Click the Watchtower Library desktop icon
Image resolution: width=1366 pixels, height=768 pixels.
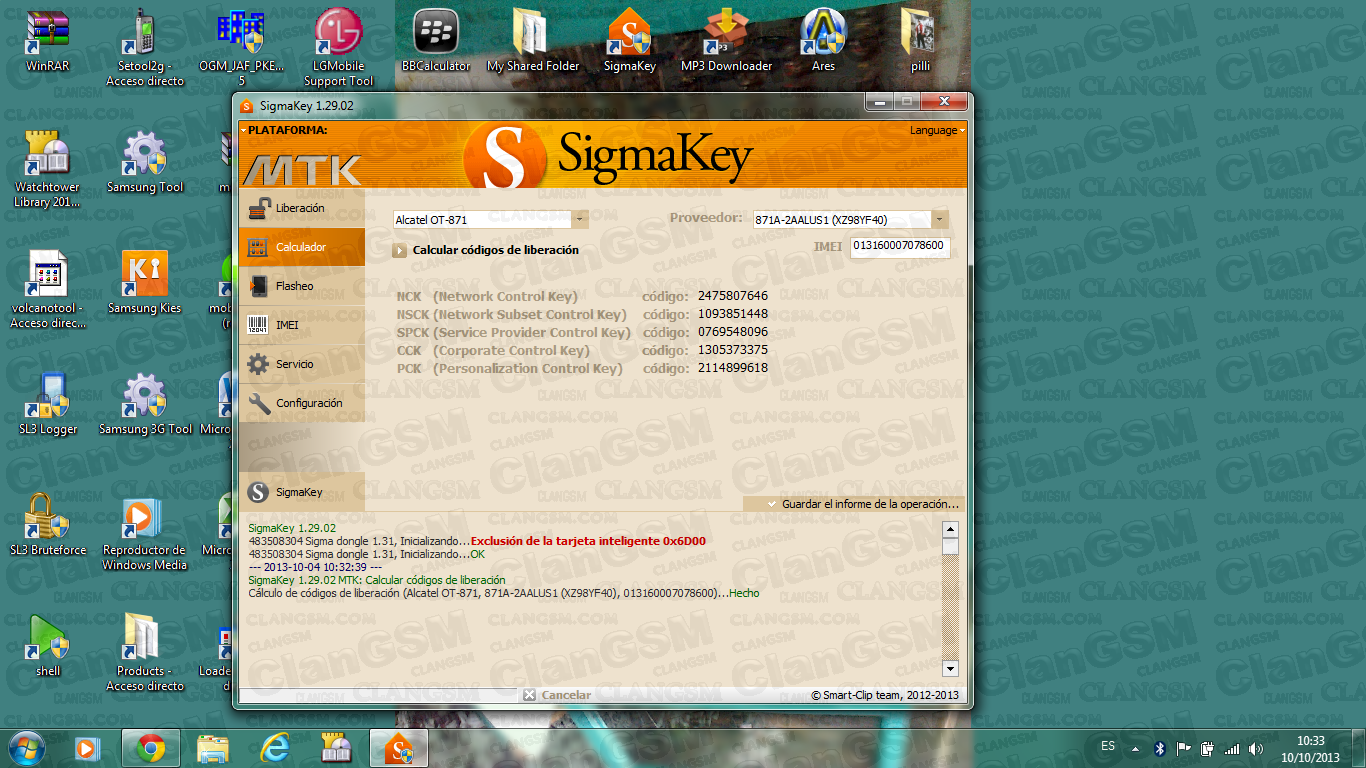click(47, 169)
